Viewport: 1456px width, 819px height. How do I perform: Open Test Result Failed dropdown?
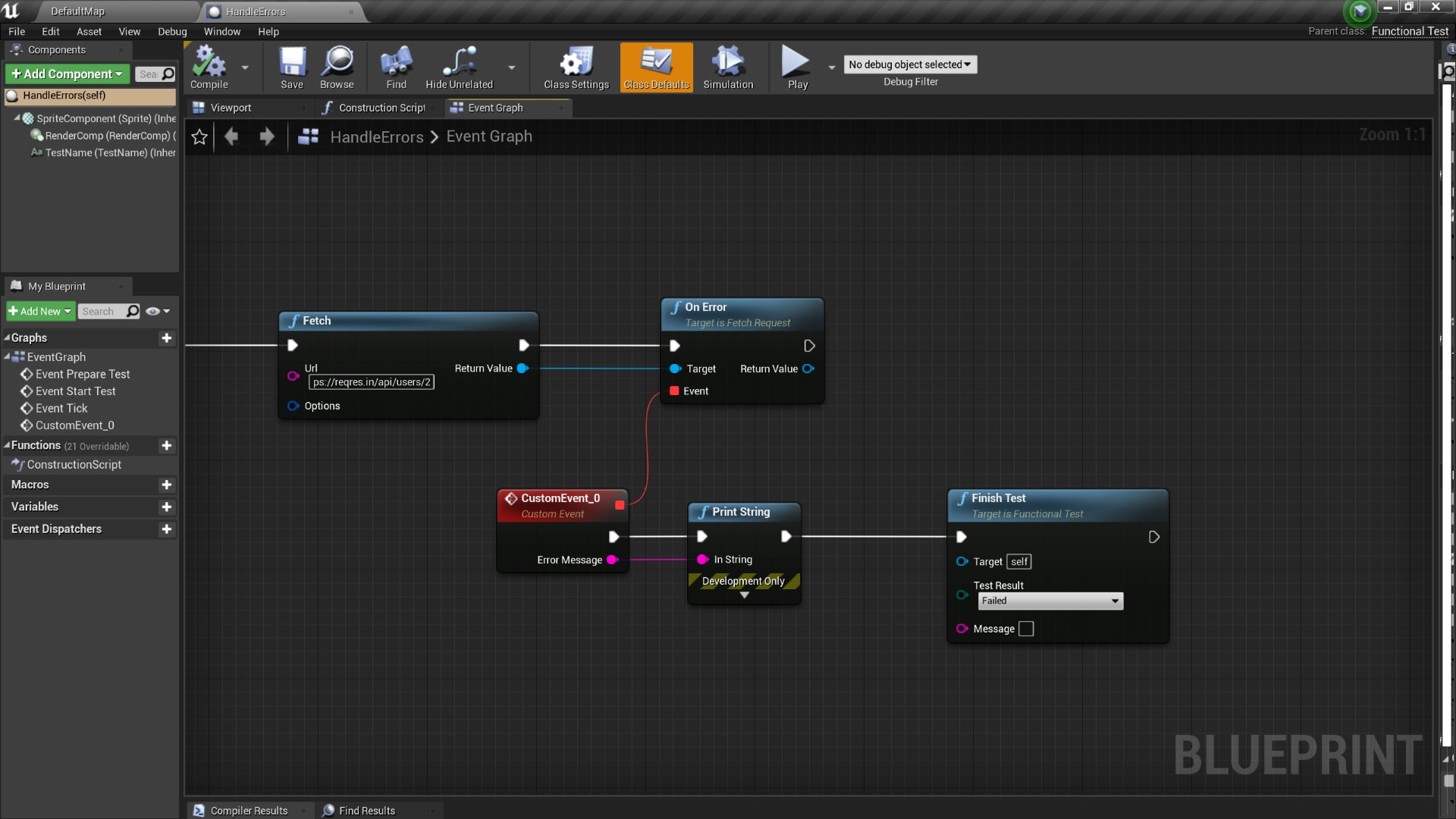pos(1050,601)
